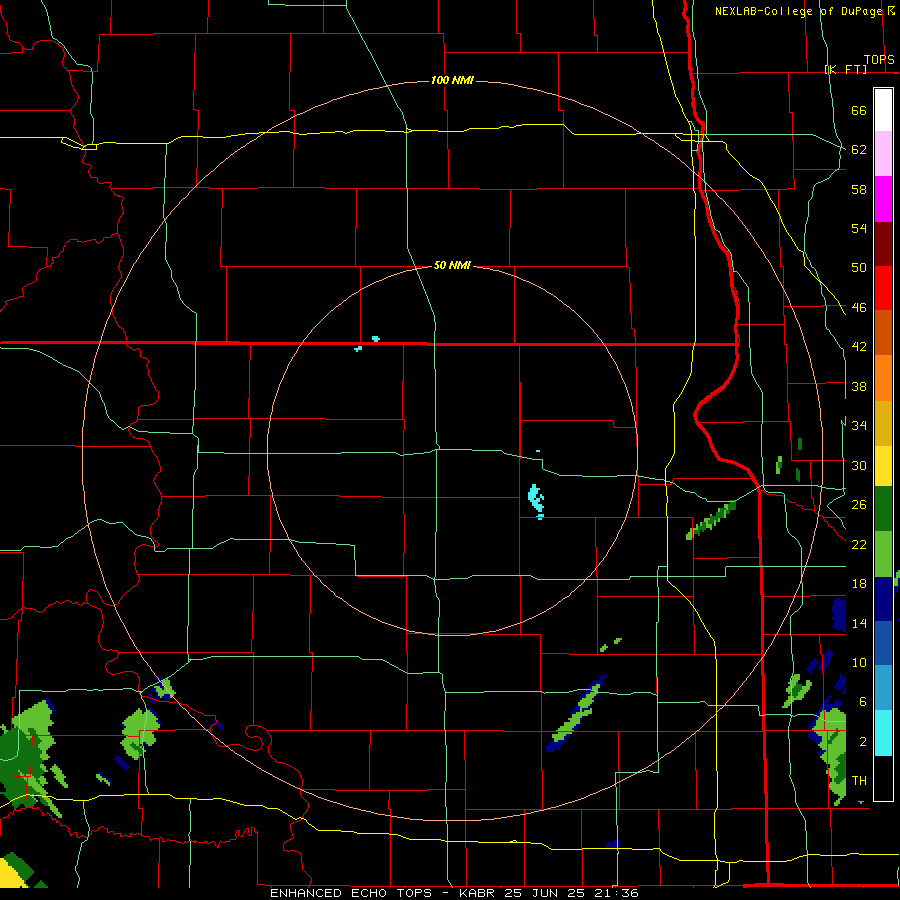This screenshot has width=900, height=900.
Task: Select the navy blue legend swatch
Action: click(x=883, y=599)
